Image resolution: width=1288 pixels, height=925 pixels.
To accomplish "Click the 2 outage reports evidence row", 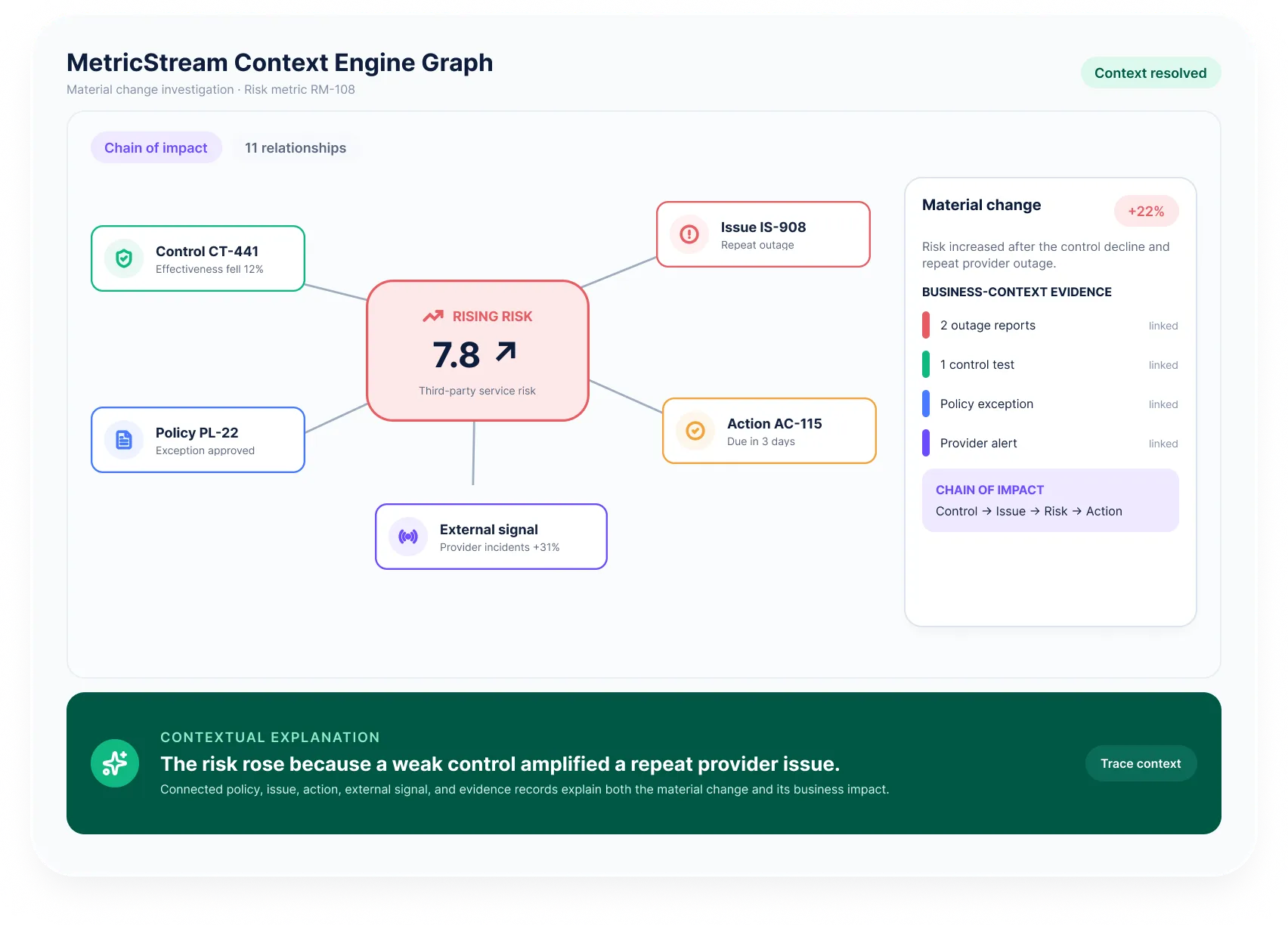I will (1051, 325).
